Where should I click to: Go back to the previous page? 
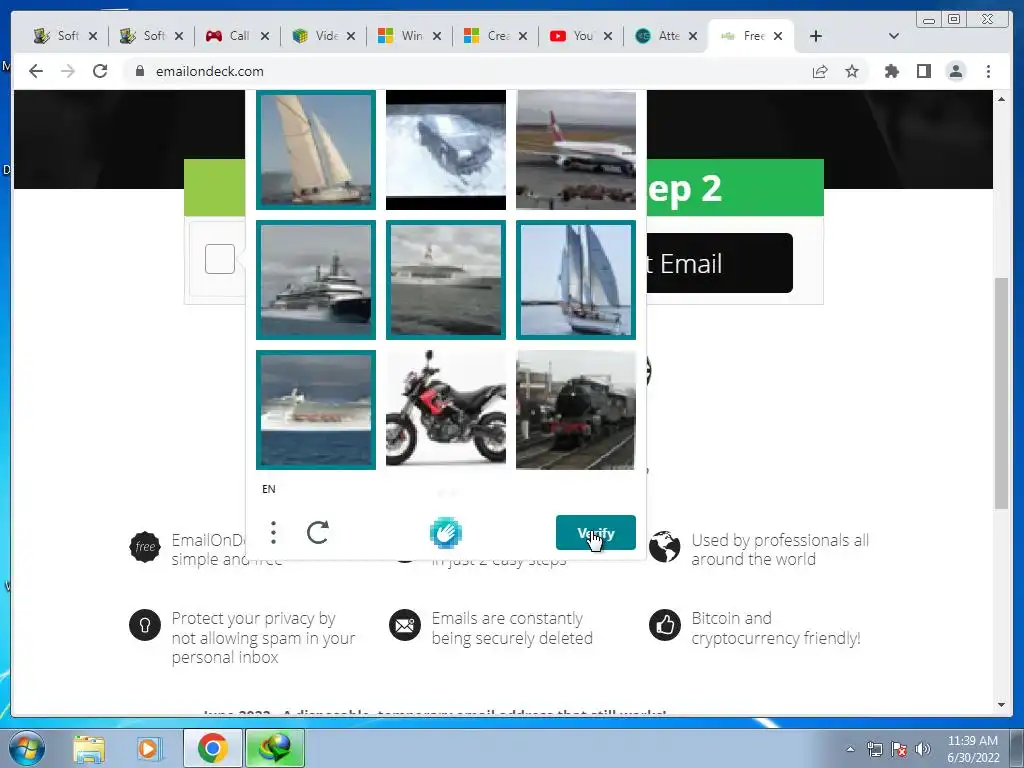pyautogui.click(x=36, y=71)
